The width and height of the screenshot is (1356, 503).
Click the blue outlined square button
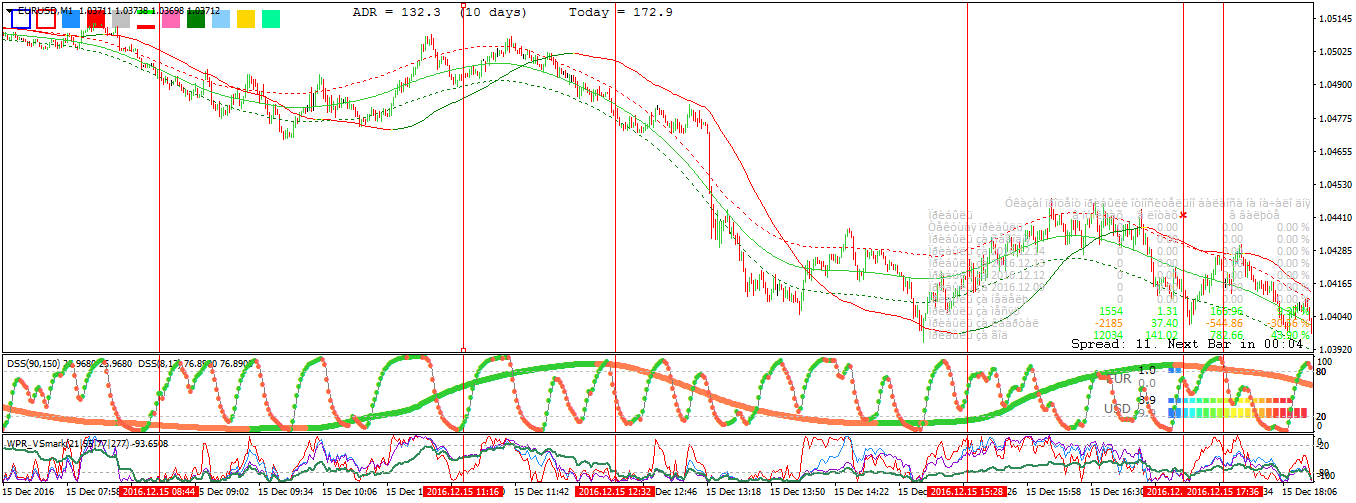(x=19, y=19)
